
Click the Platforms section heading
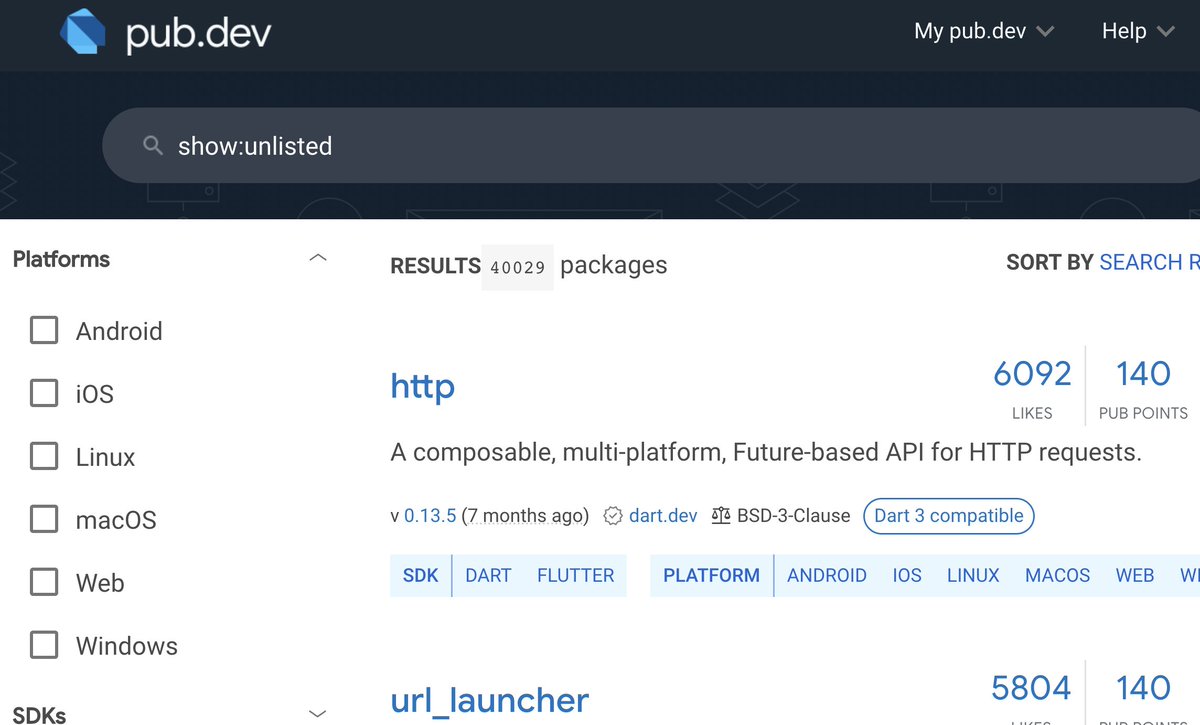click(61, 259)
